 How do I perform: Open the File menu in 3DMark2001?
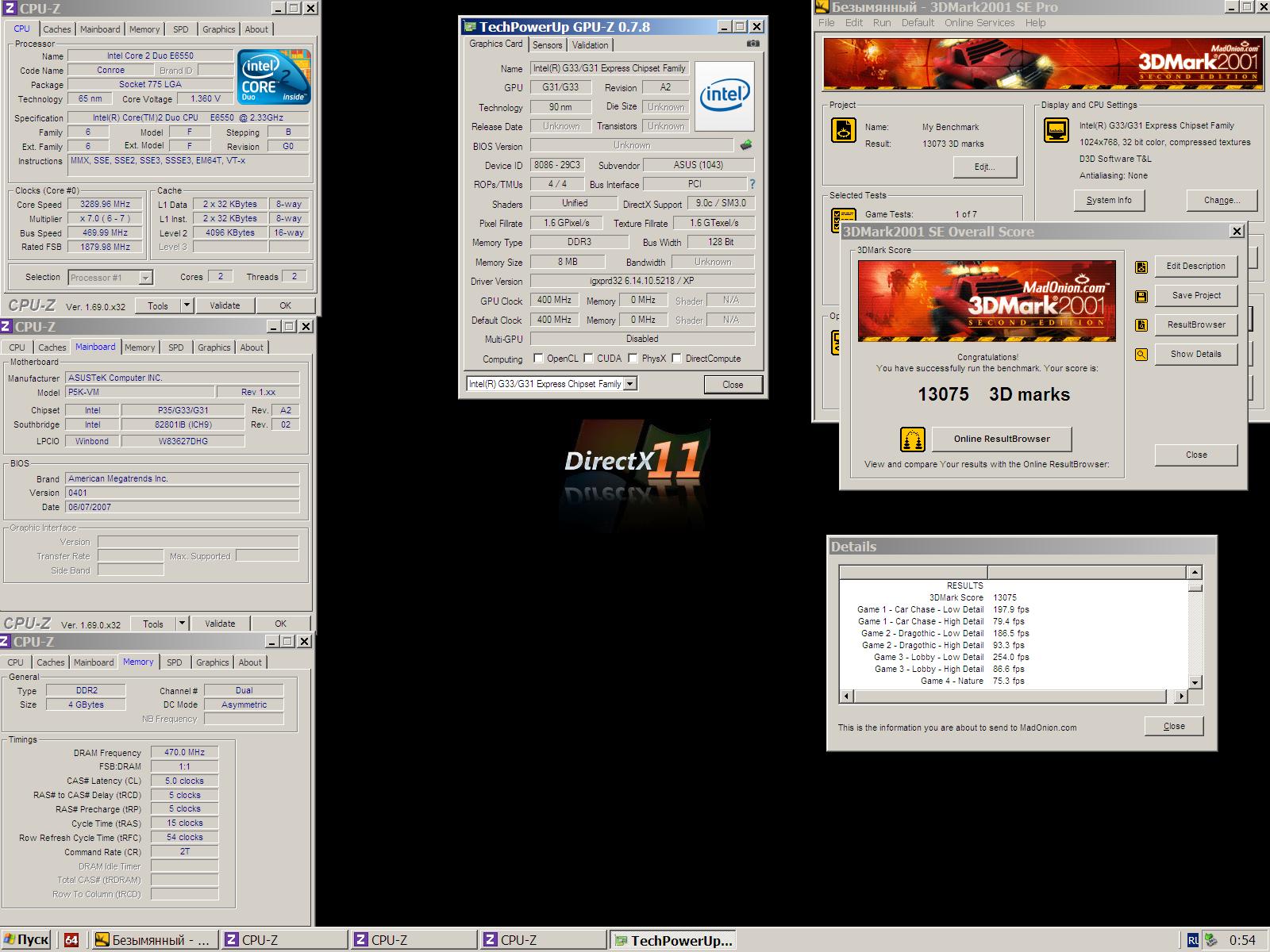tap(827, 23)
